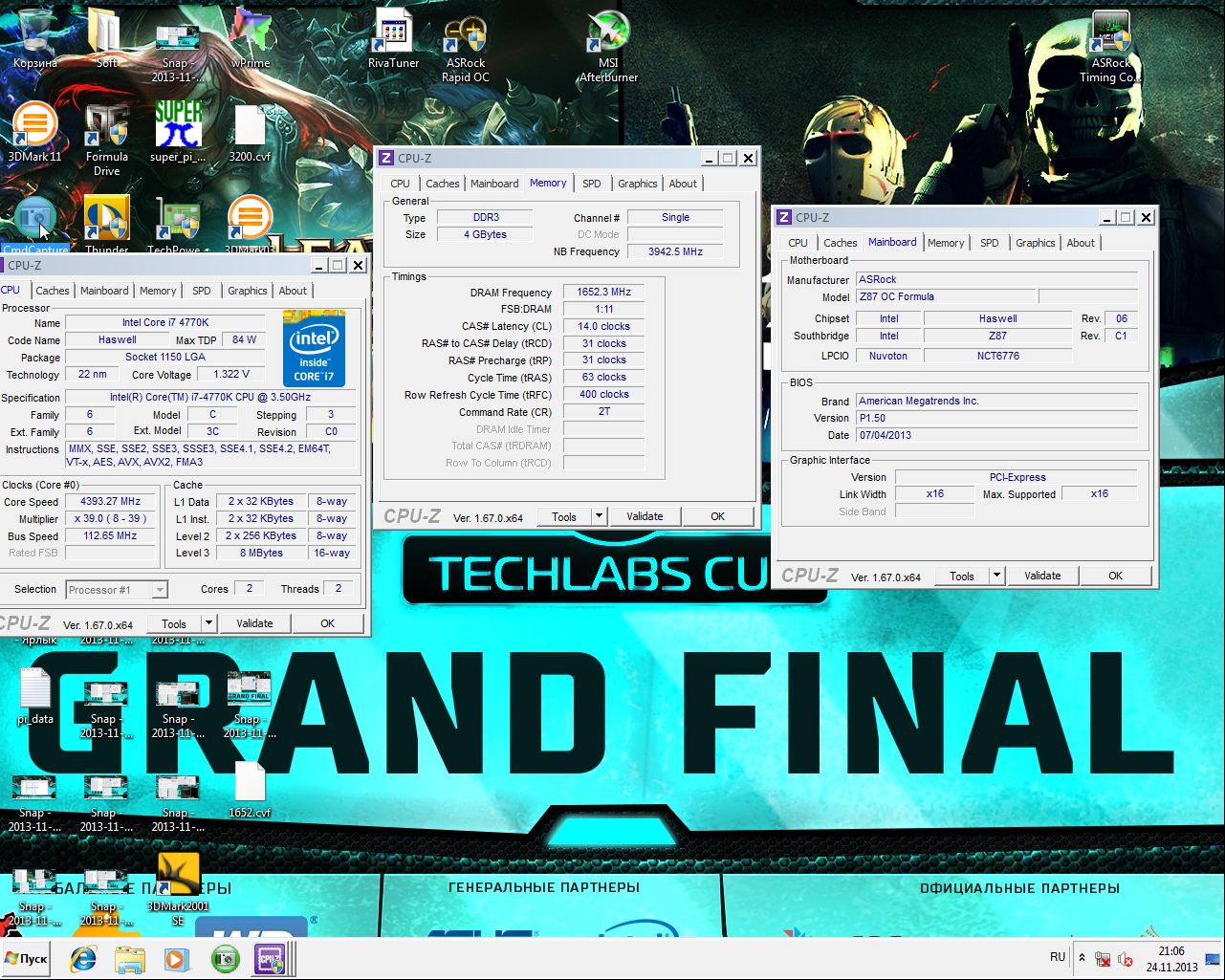Click the BIOS Version value P1.50
Viewport: 1225px width, 980px height.
[996, 418]
